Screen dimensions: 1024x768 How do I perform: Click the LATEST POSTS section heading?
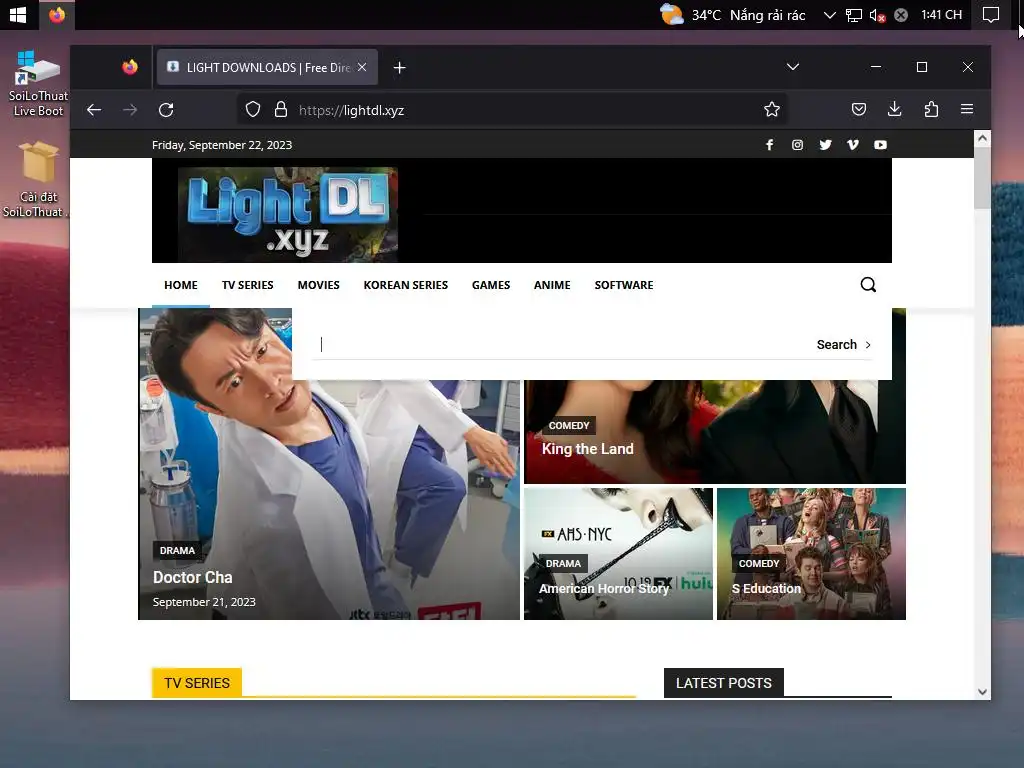coord(724,683)
